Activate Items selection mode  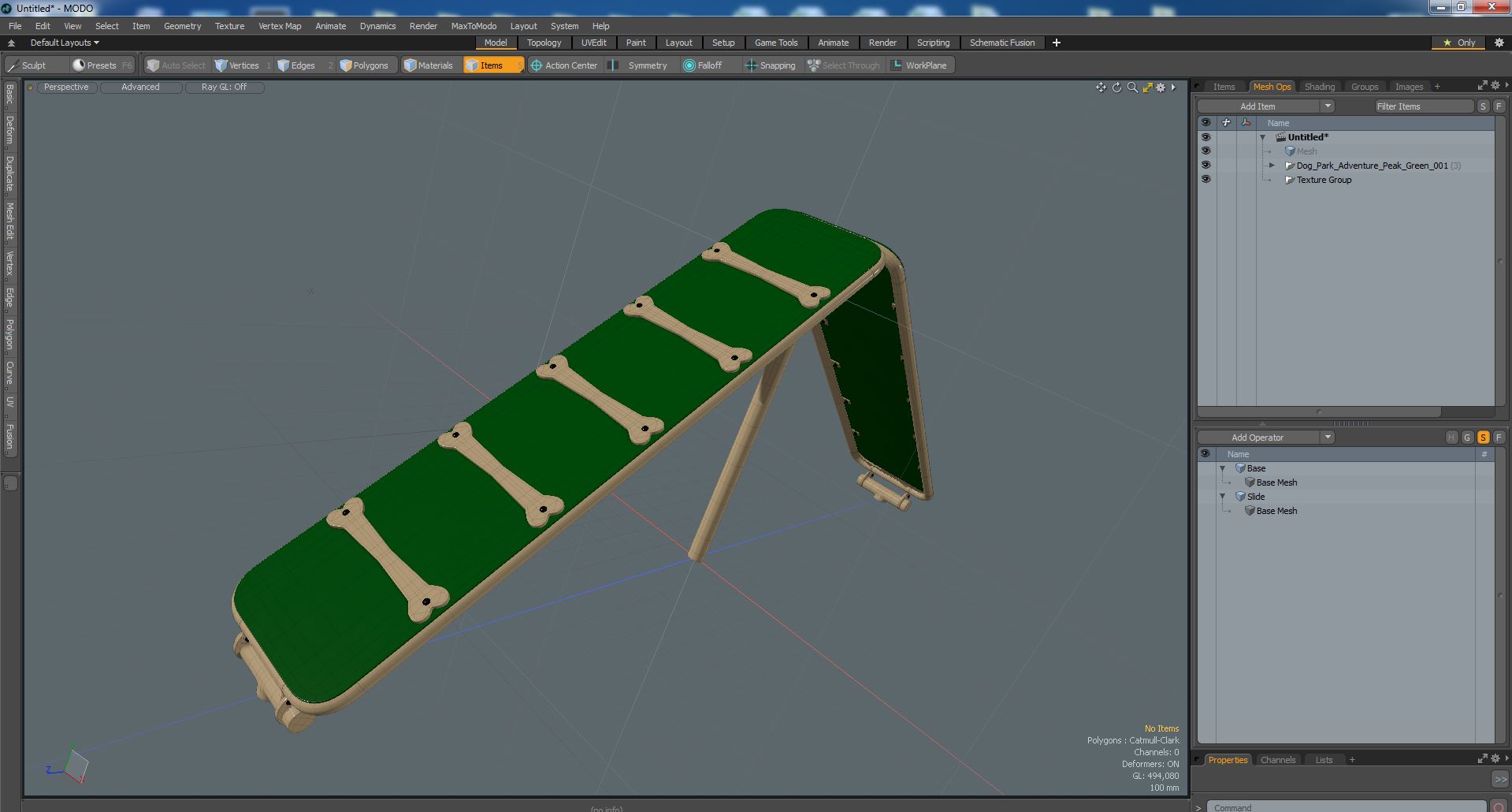tap(492, 65)
